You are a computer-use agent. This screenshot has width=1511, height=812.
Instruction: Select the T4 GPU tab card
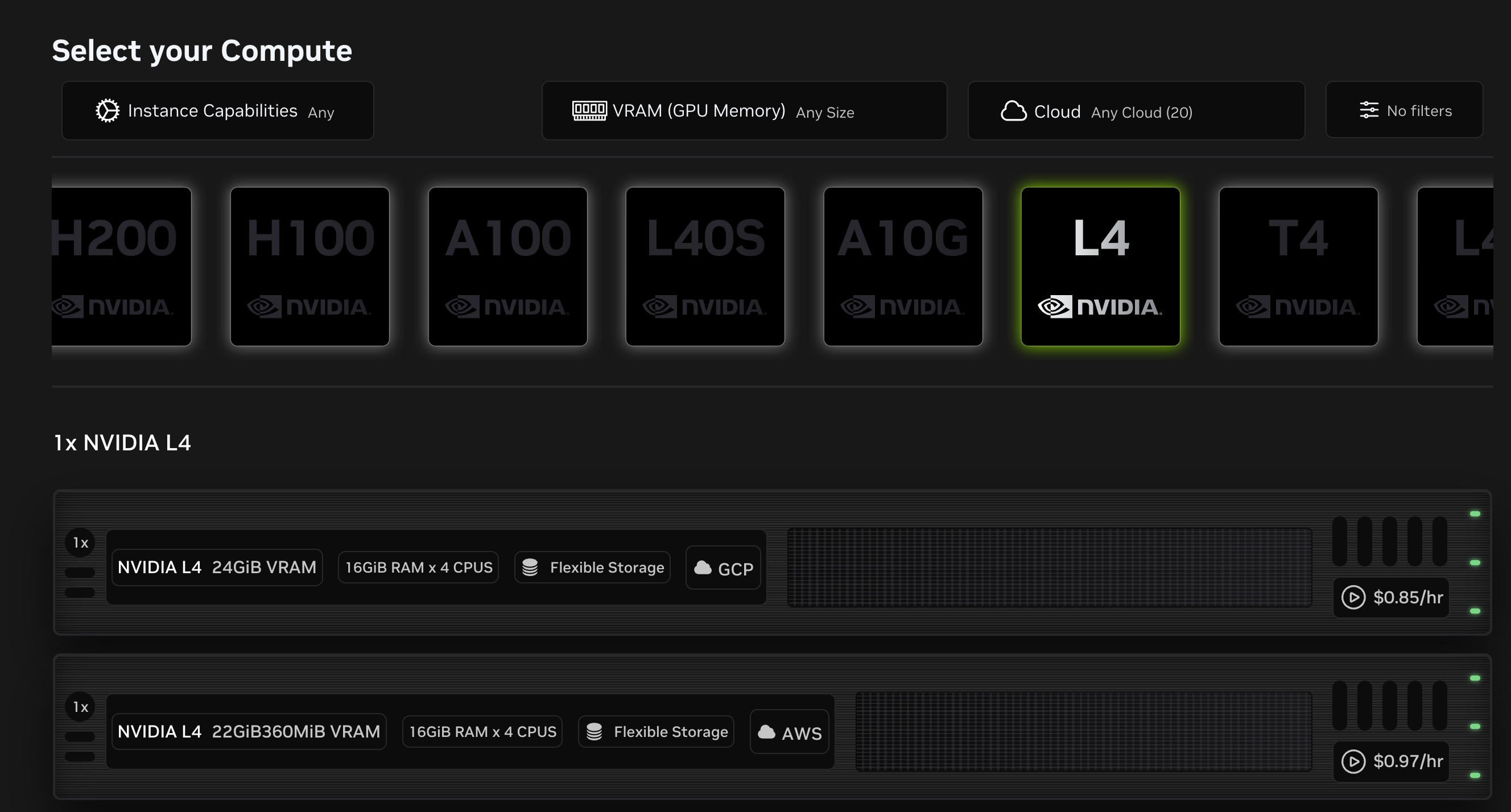click(x=1300, y=267)
